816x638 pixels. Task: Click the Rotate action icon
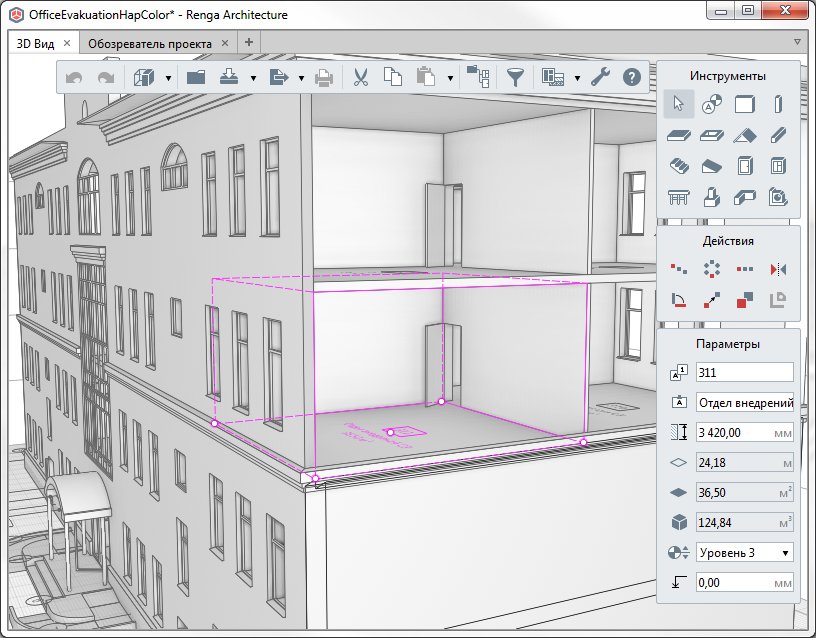[678, 299]
